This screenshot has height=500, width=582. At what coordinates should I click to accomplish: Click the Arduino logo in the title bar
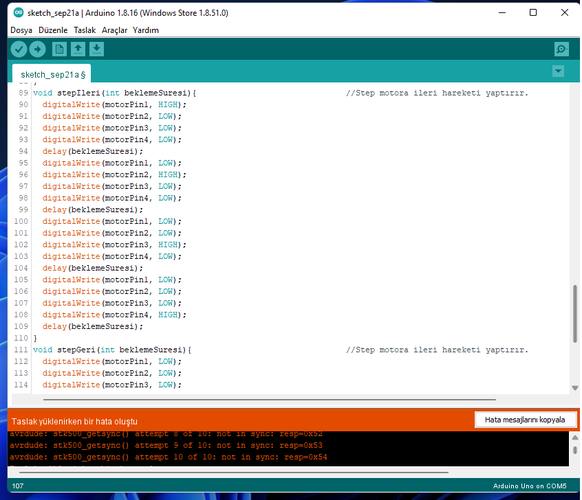[18, 12]
